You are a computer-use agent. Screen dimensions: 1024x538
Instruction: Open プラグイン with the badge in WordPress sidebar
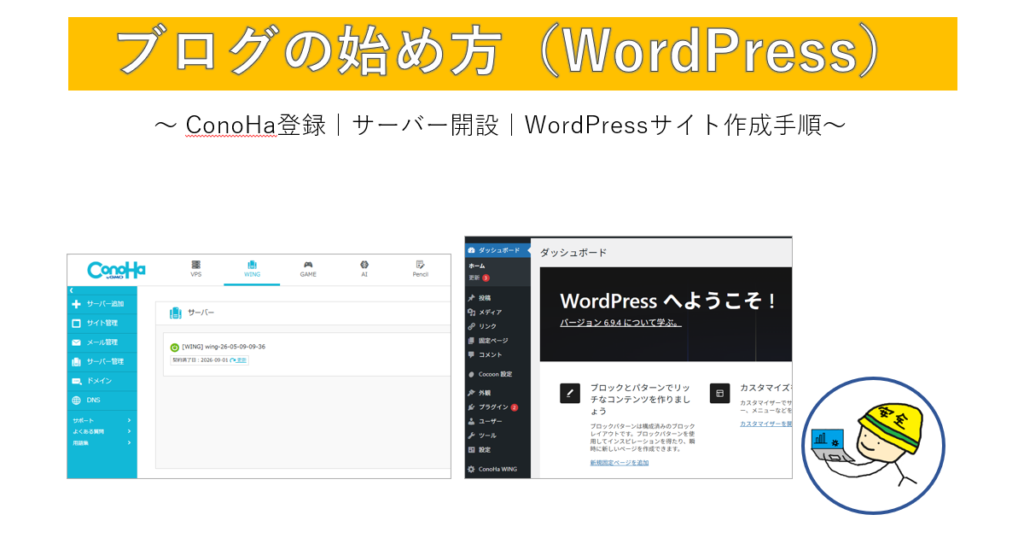pos(498,407)
